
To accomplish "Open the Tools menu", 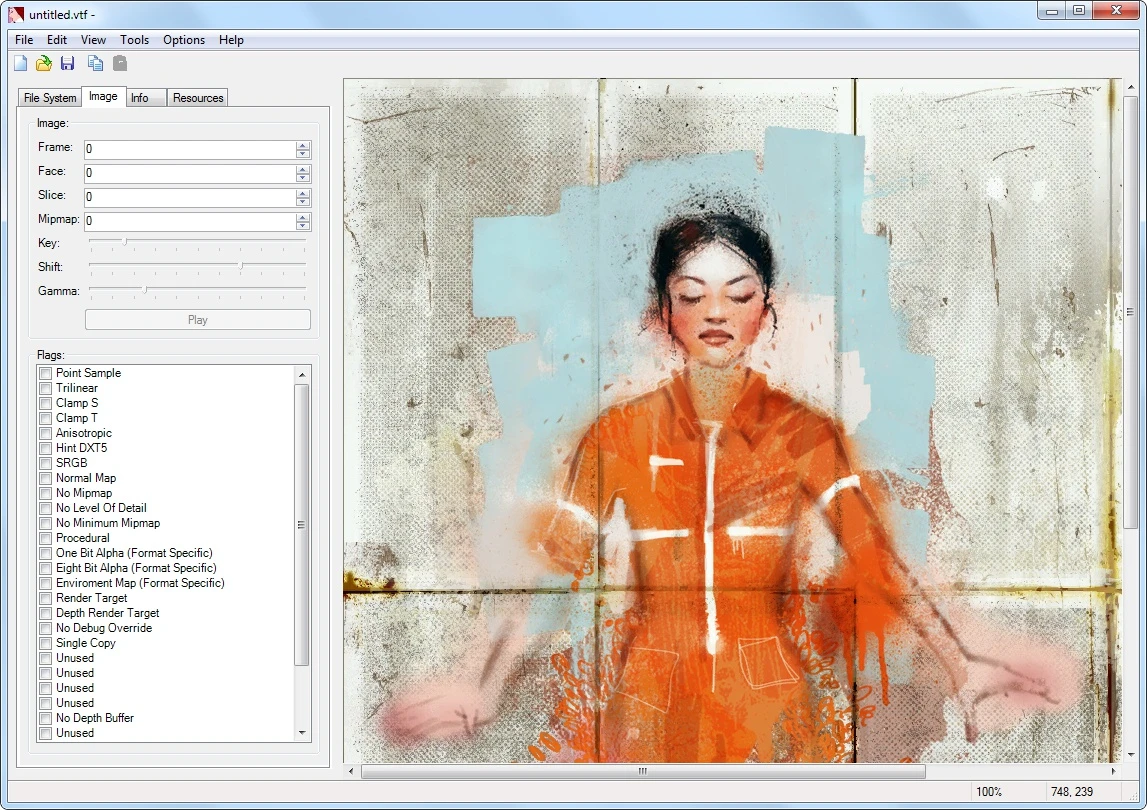I will [134, 40].
